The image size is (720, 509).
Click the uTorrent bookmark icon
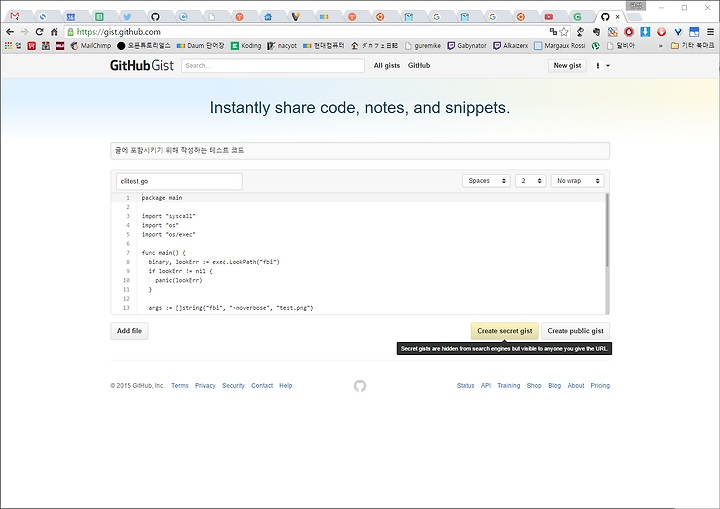point(596,45)
